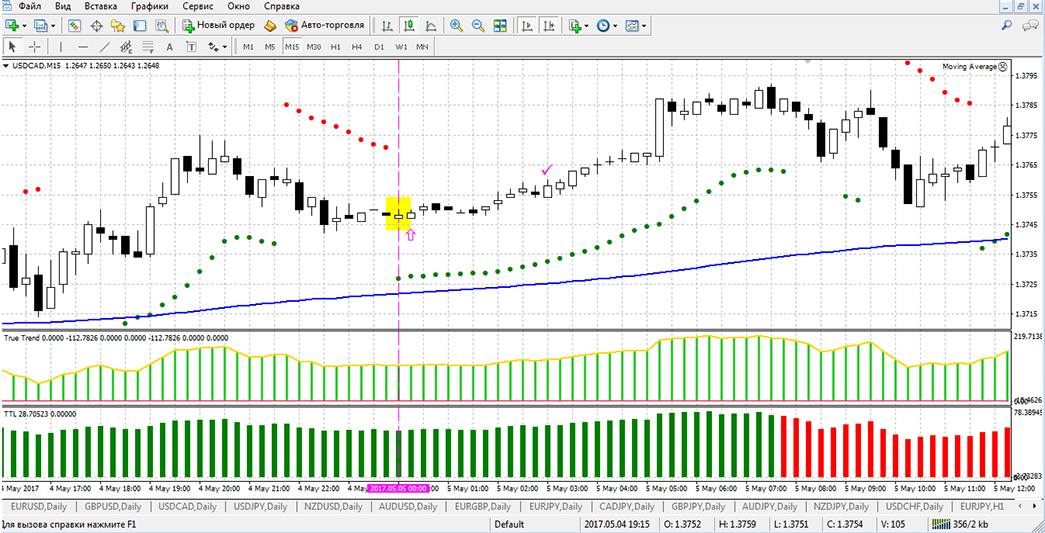Select the arrow cursor tool
The height and width of the screenshot is (533, 1045).
click(12, 47)
